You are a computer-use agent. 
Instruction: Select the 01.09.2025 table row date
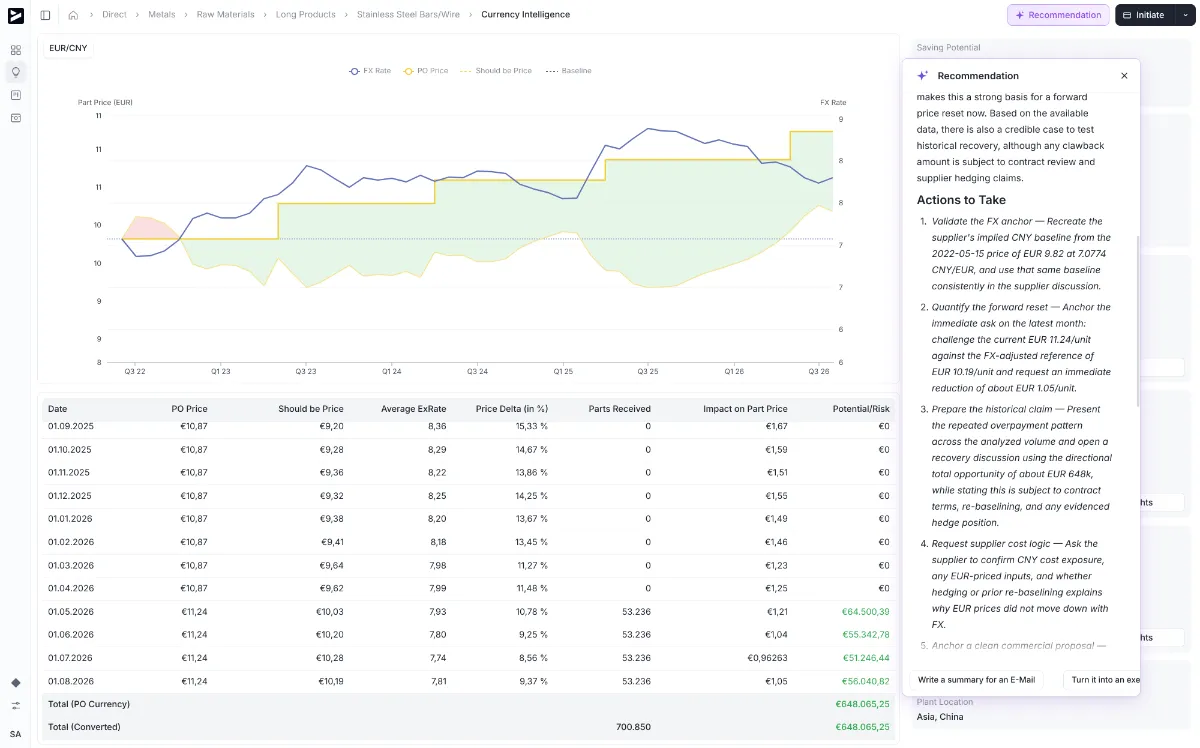point(69,426)
